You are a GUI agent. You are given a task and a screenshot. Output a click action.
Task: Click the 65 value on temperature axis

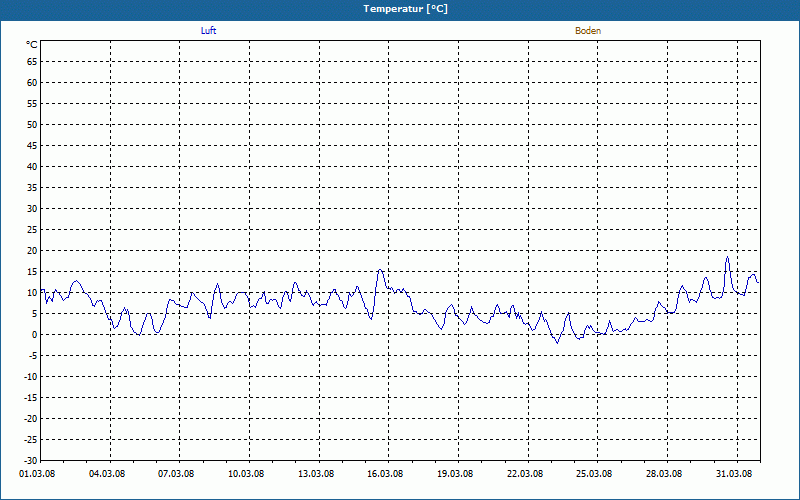32,62
